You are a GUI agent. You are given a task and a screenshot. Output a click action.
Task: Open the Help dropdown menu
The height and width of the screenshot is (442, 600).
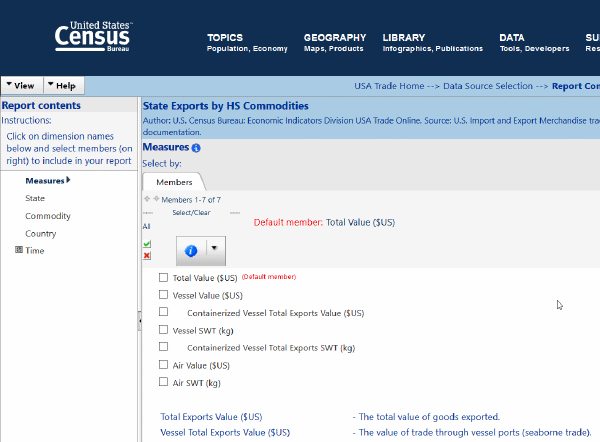pos(63,86)
